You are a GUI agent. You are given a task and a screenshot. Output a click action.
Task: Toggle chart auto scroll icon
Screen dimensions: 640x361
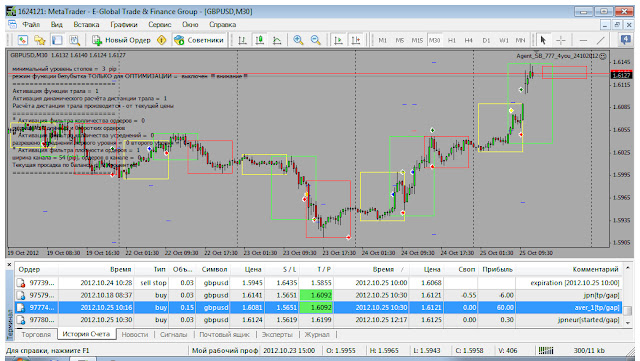coord(338,40)
